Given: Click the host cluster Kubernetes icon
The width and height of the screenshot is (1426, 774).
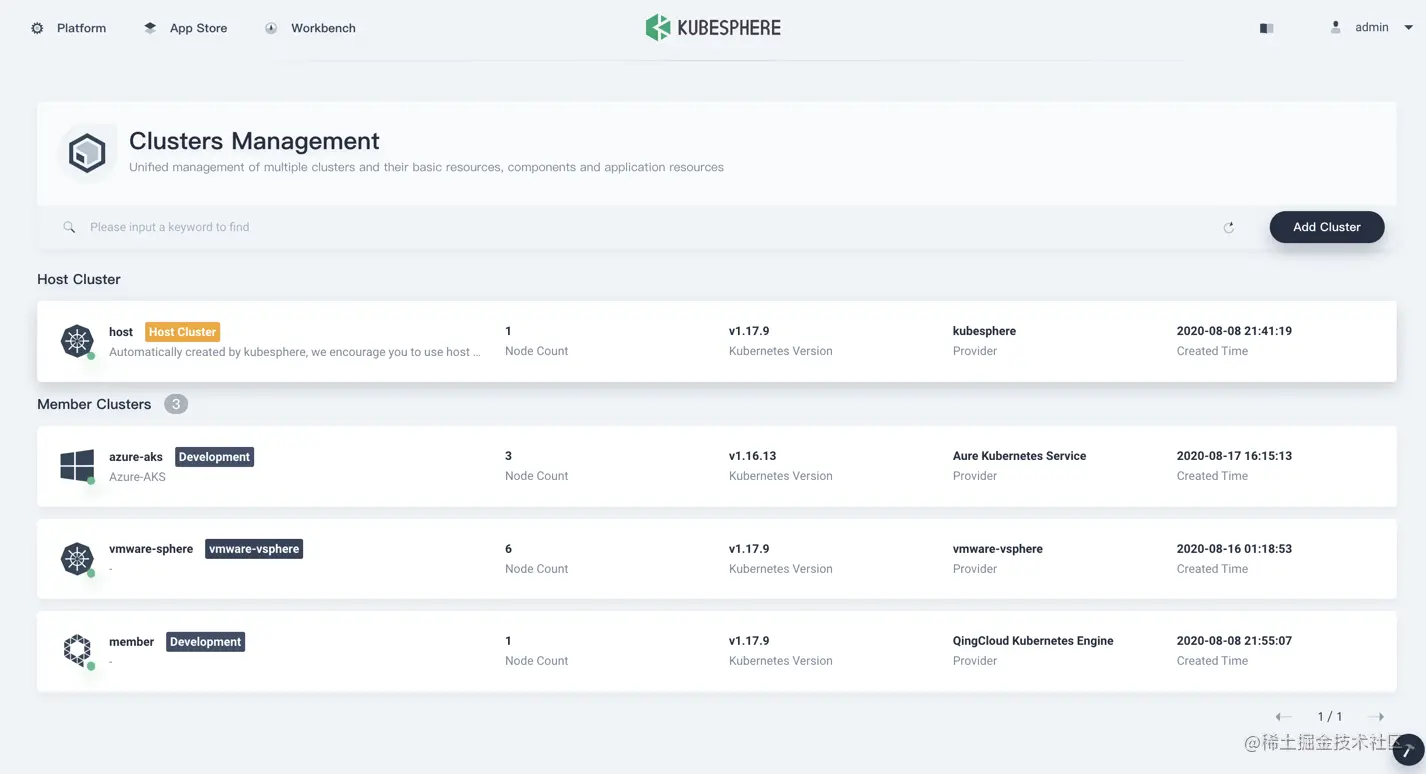Looking at the screenshot, I should click(77, 341).
